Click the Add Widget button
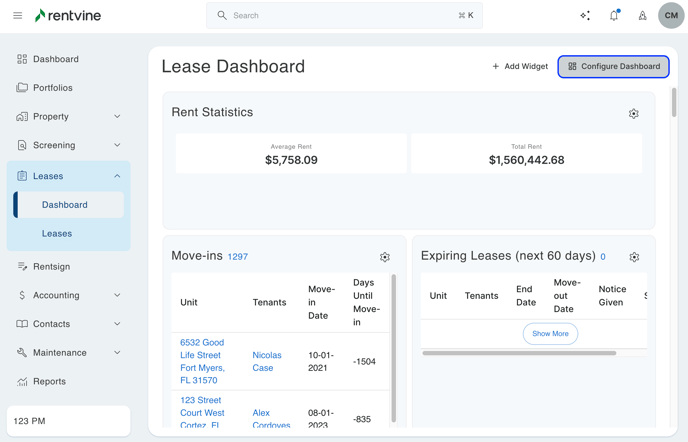 click(x=520, y=66)
